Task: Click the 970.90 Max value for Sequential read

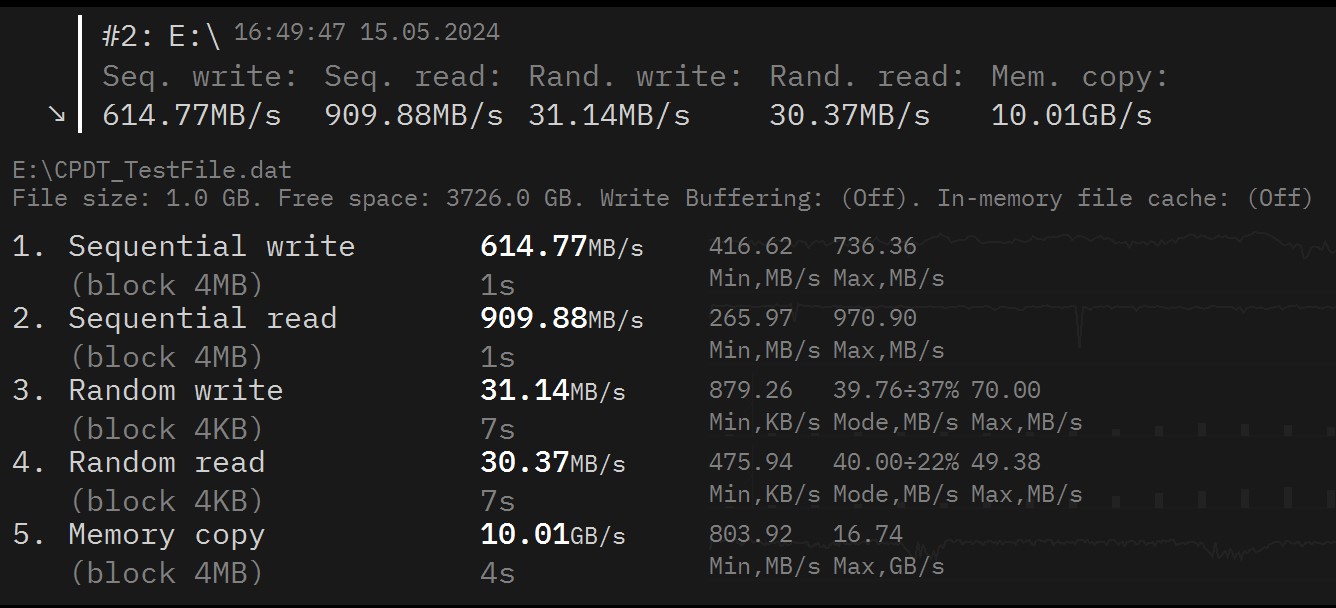Action: click(874, 318)
